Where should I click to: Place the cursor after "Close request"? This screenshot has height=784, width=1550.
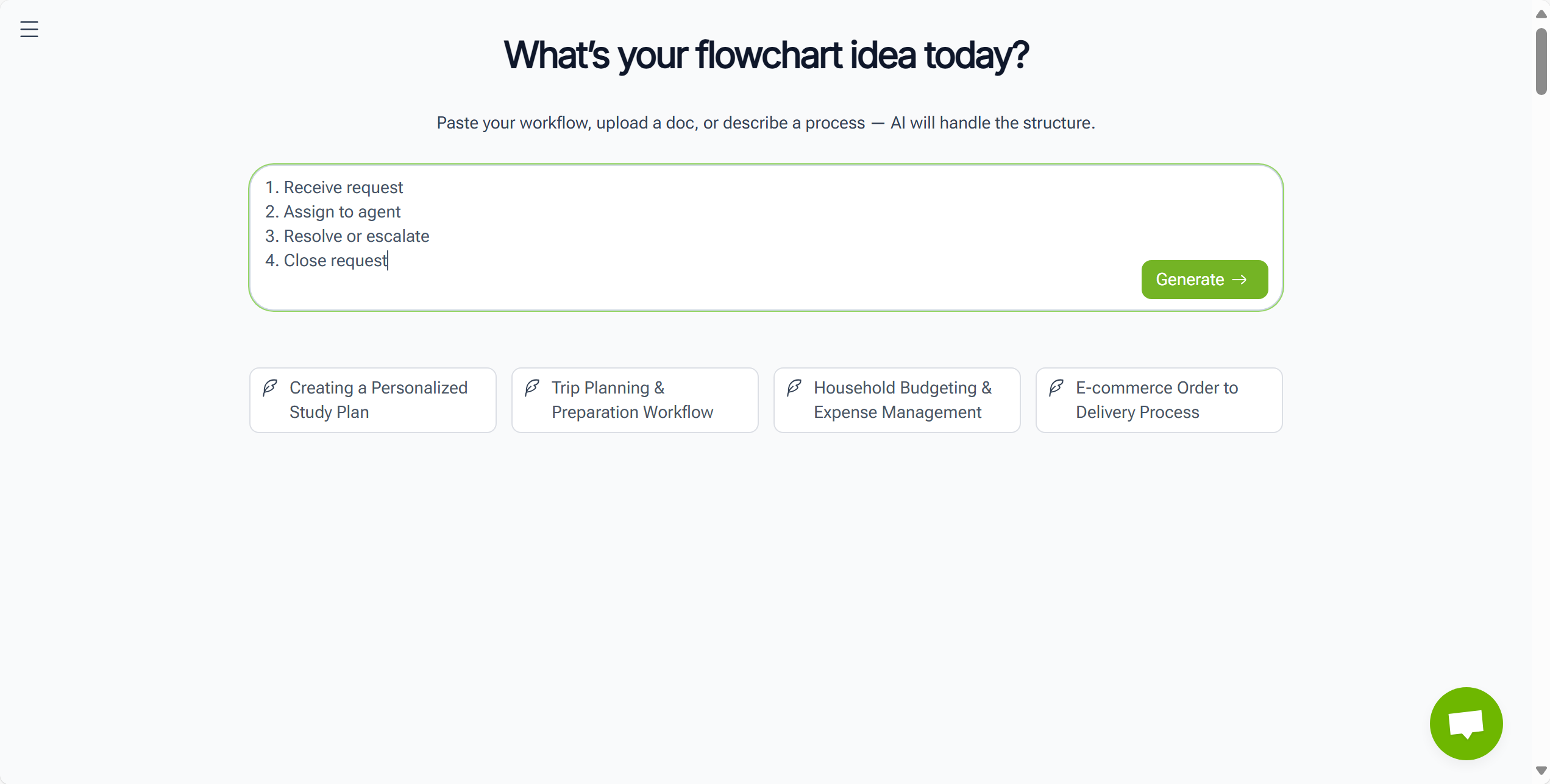pyautogui.click(x=388, y=260)
